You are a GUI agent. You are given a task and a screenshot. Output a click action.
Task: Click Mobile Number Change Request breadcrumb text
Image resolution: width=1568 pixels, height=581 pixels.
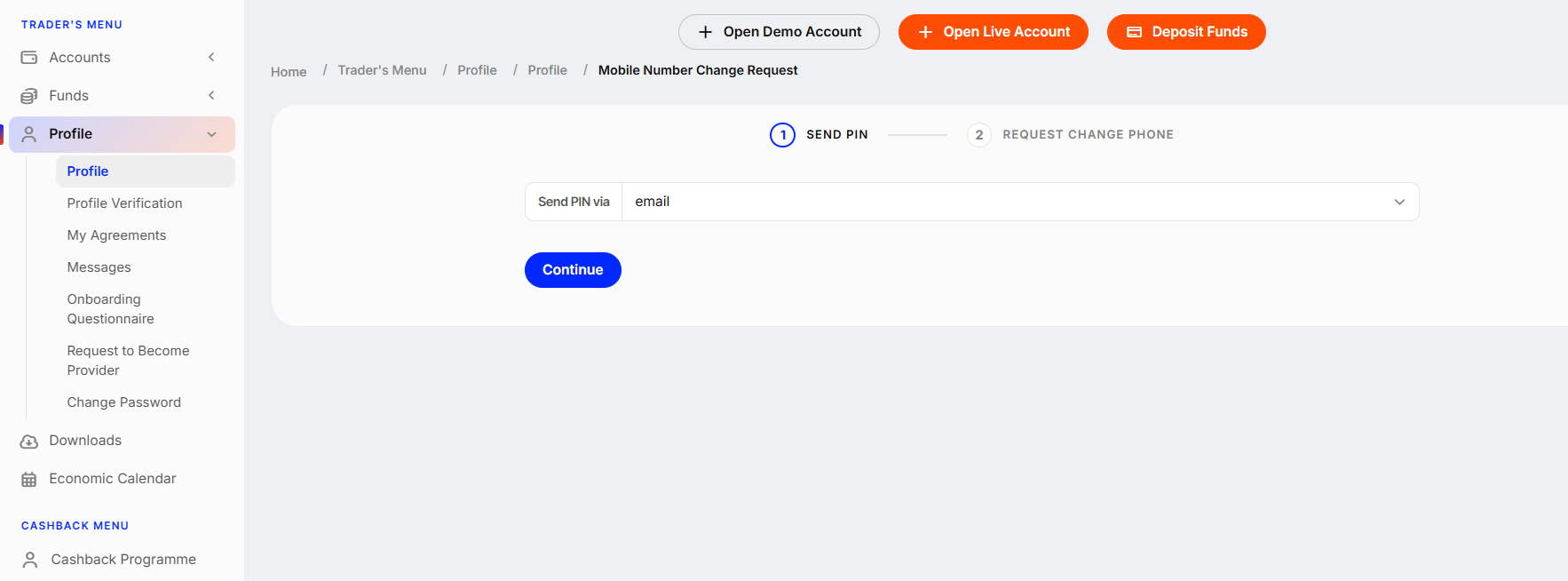tap(698, 70)
